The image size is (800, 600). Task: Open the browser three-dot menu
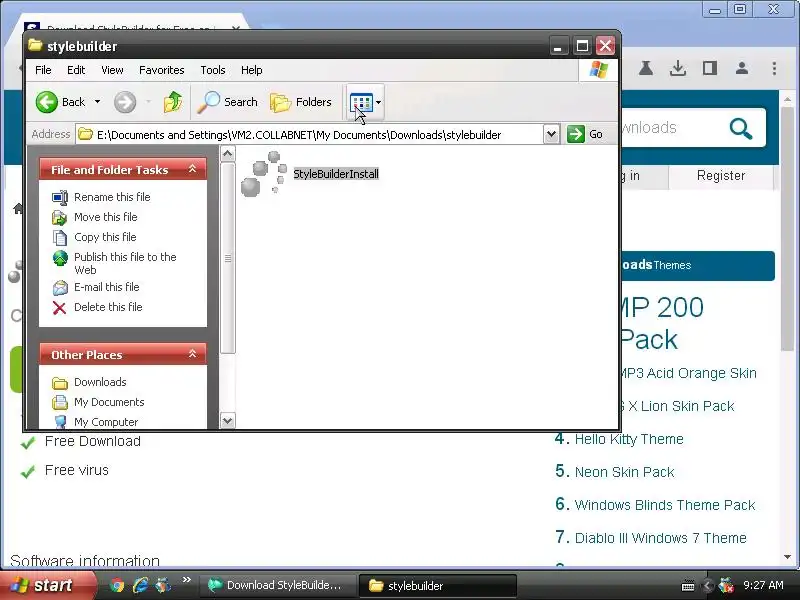(774, 68)
